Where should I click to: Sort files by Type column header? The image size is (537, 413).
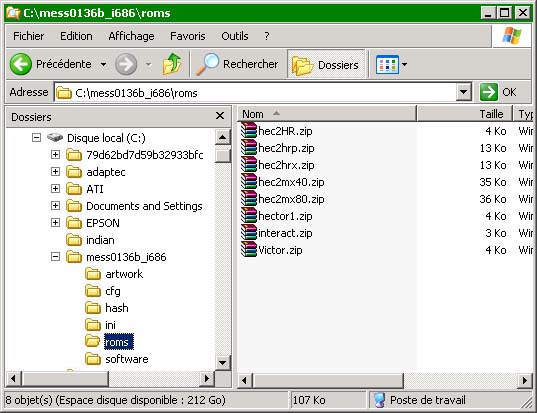pyautogui.click(x=523, y=114)
